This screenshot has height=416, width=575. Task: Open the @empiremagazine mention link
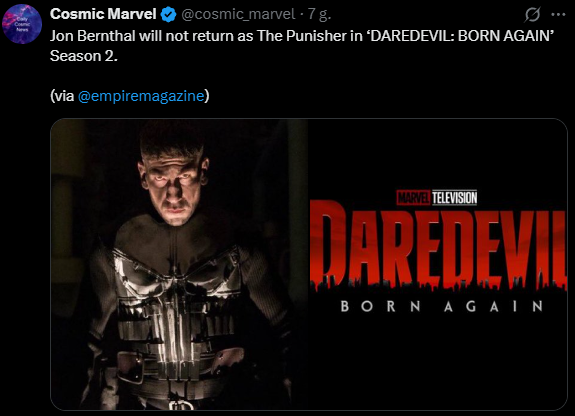(141, 96)
